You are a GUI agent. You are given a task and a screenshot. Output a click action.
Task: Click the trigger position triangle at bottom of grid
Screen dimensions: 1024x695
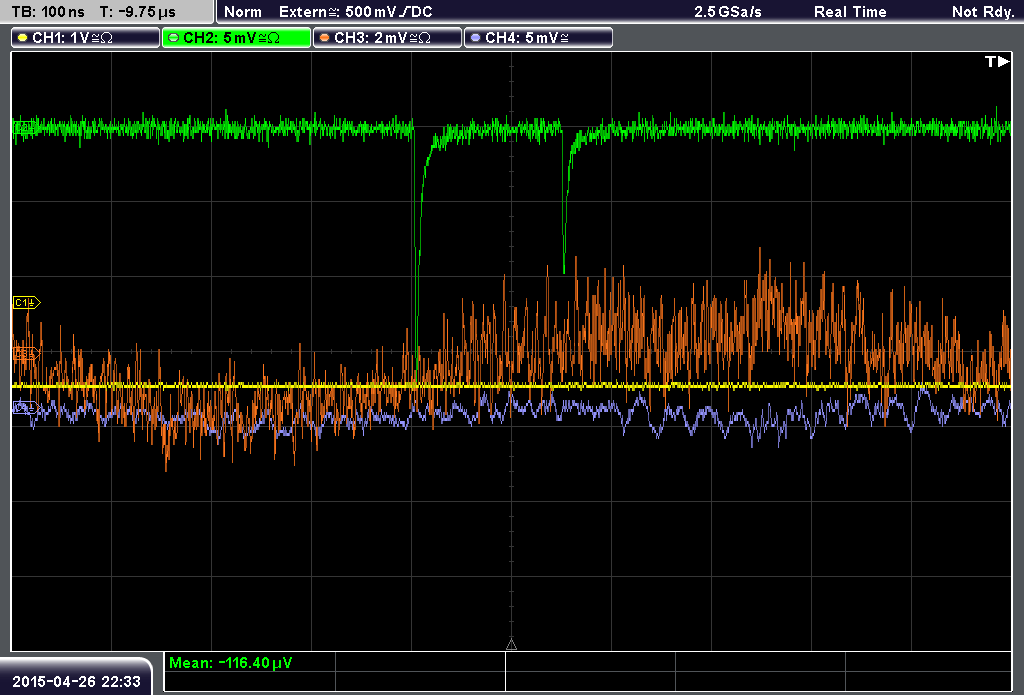coord(511,645)
